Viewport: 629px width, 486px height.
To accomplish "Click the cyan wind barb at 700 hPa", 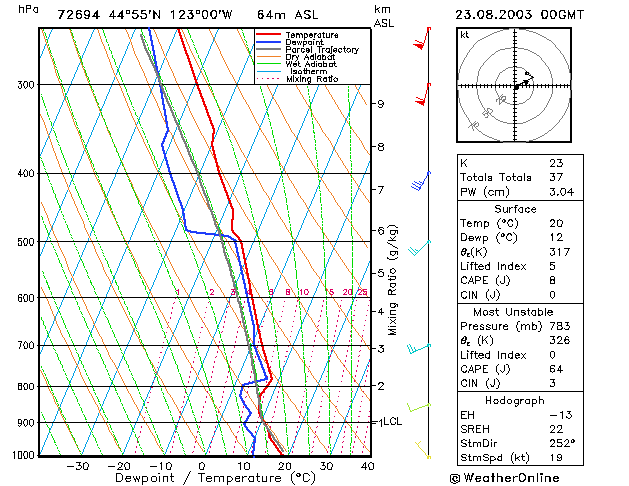I will [419, 348].
